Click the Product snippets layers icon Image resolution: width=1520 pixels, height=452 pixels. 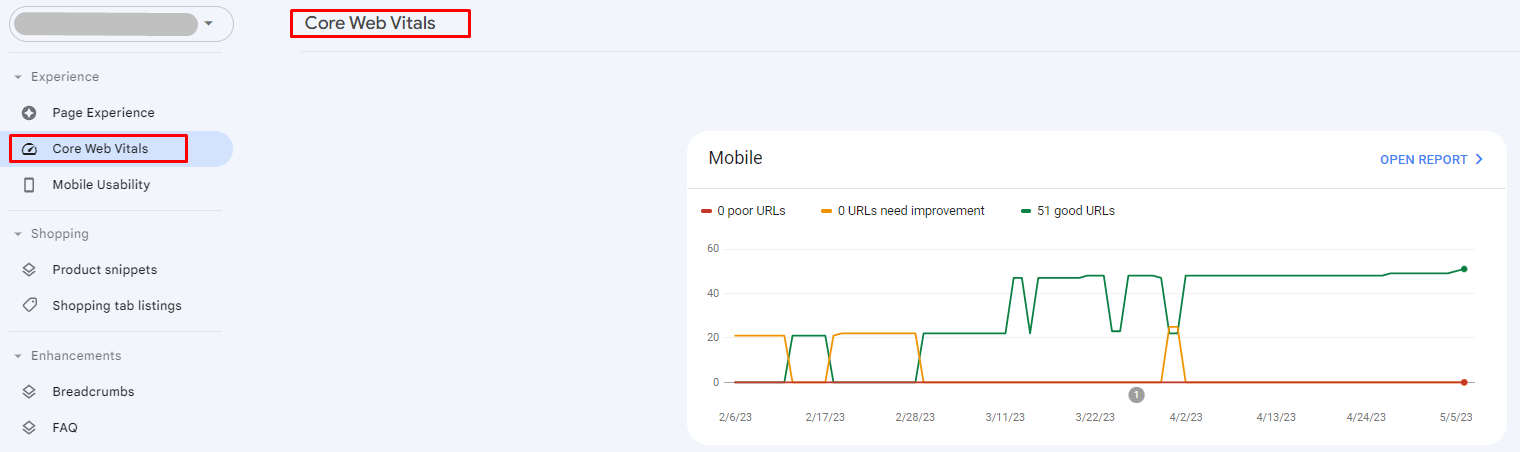[x=29, y=270]
